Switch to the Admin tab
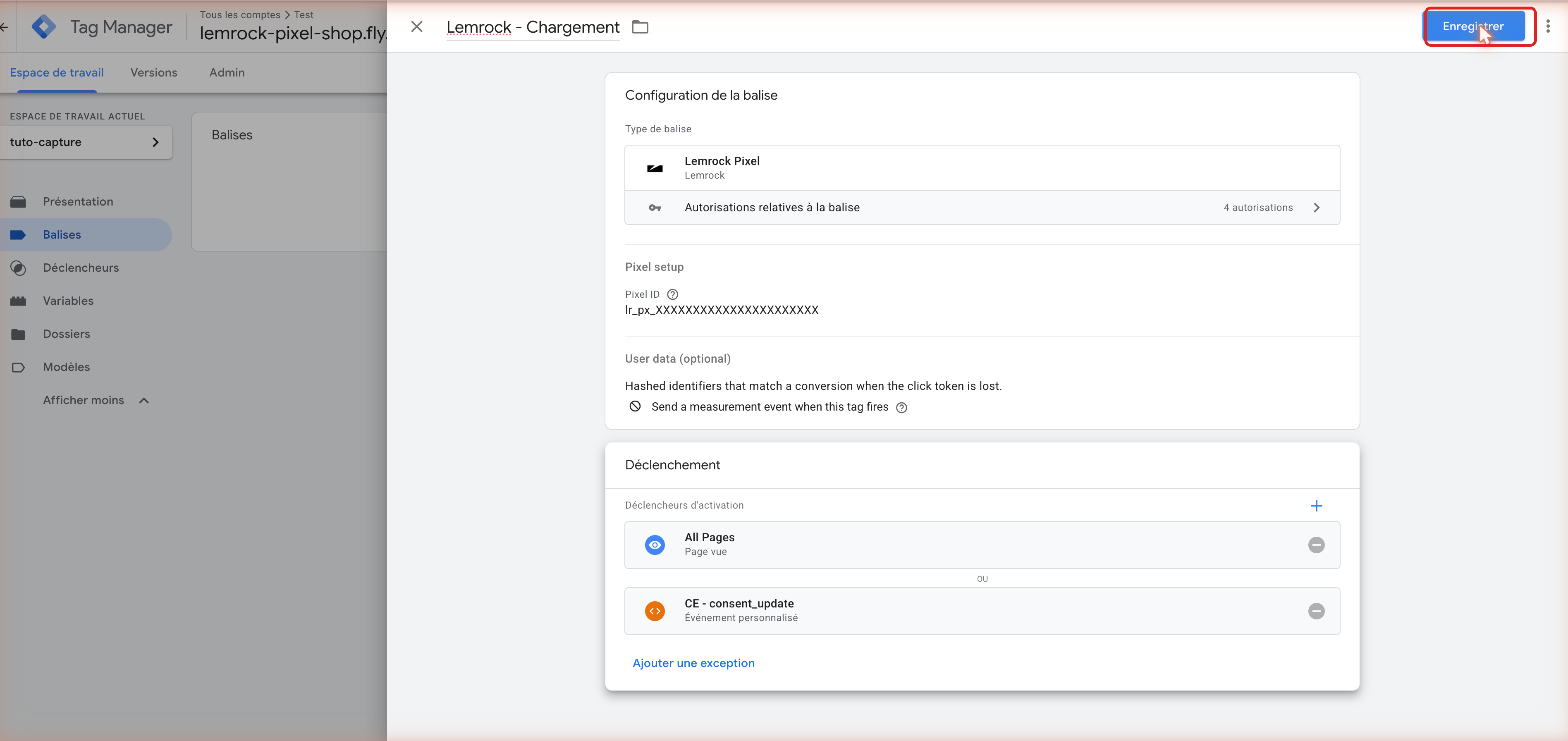This screenshot has width=1568, height=741. 227,72
